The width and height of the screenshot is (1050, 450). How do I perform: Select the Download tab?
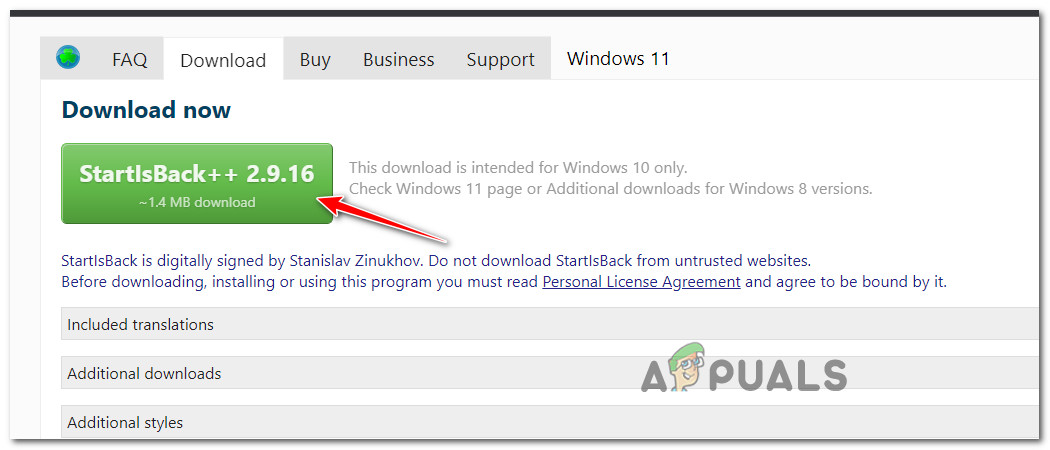(x=223, y=60)
